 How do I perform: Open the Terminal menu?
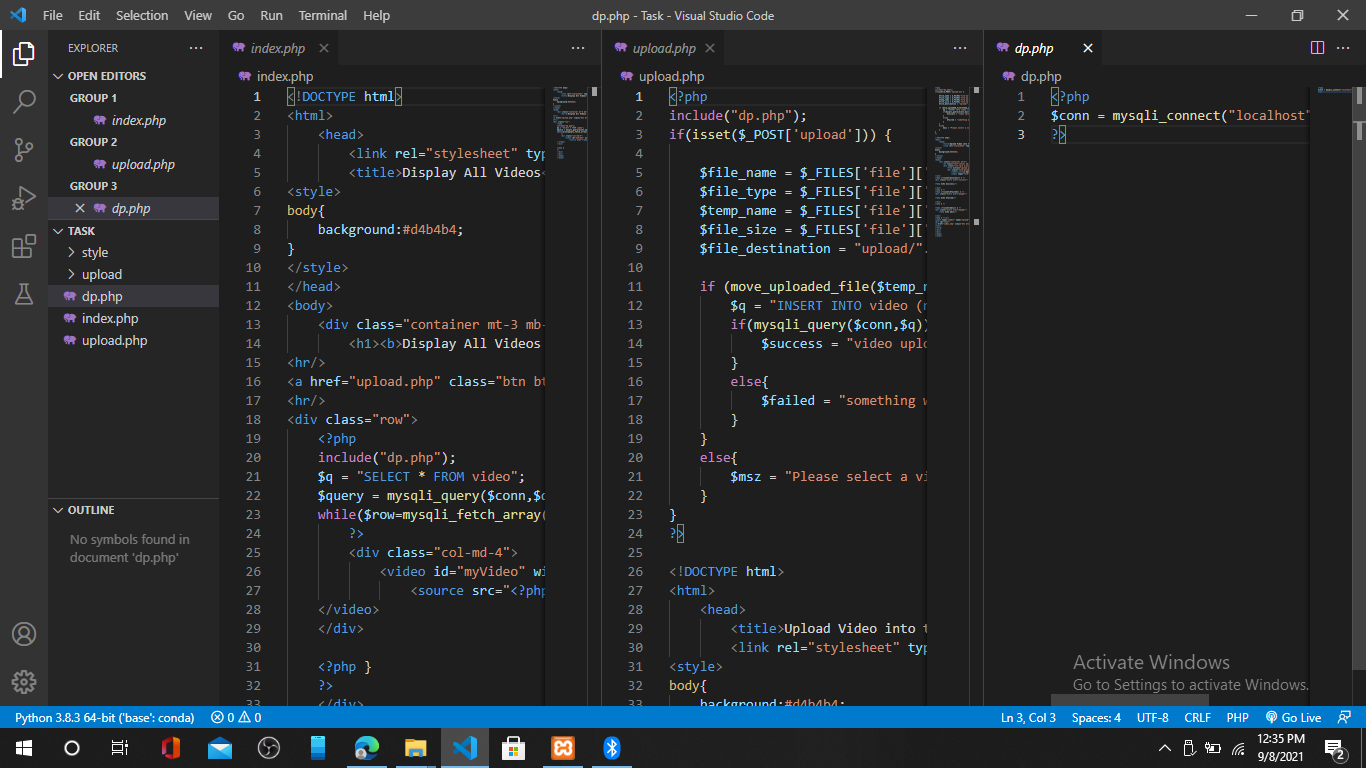322,15
